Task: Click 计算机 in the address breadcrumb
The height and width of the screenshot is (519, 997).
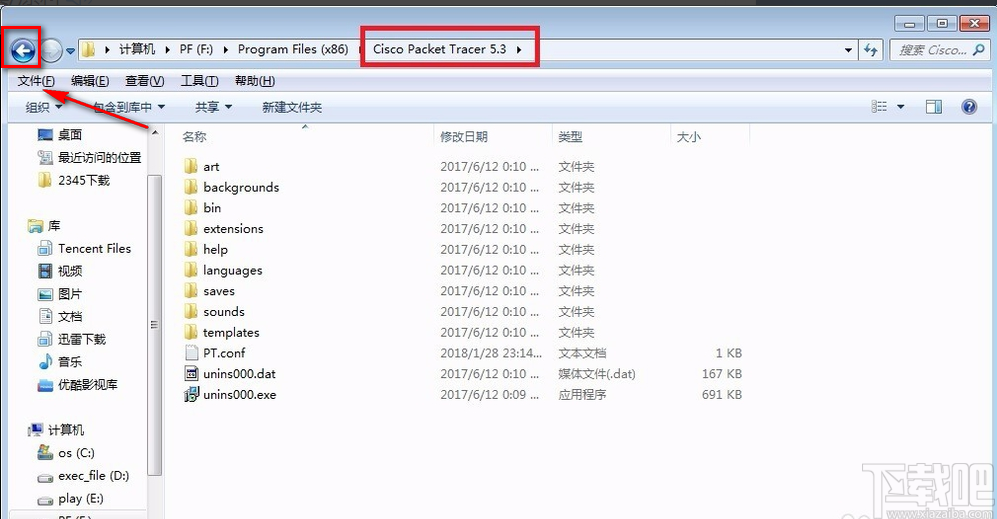Action: (x=137, y=49)
